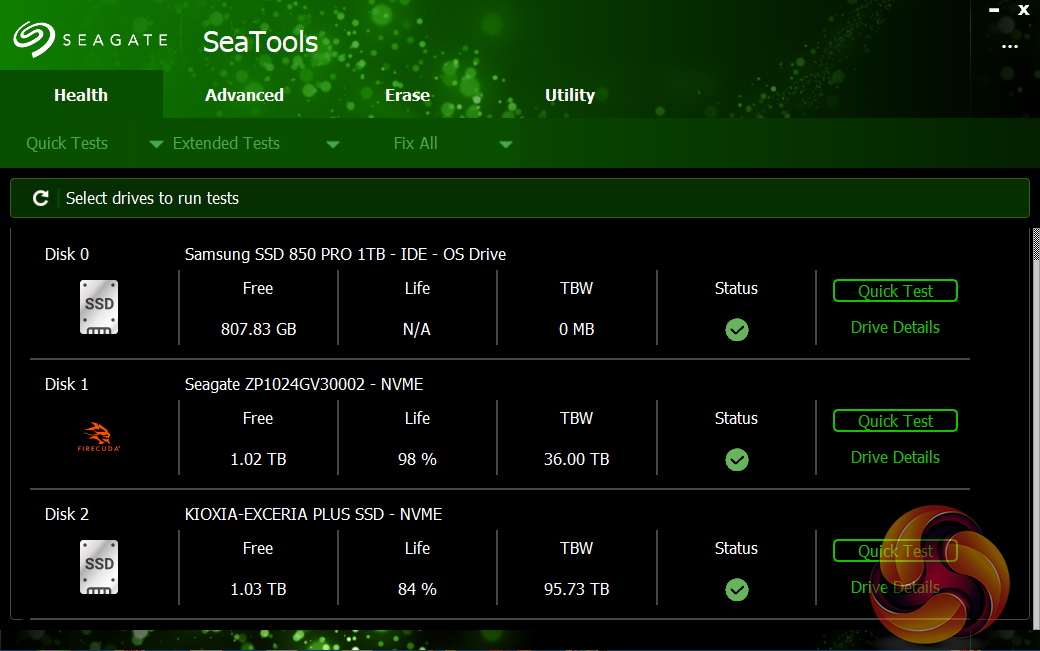Screen dimensions: 1040x651
Task: Expand the Fix All dropdown arrow
Action: click(x=506, y=144)
